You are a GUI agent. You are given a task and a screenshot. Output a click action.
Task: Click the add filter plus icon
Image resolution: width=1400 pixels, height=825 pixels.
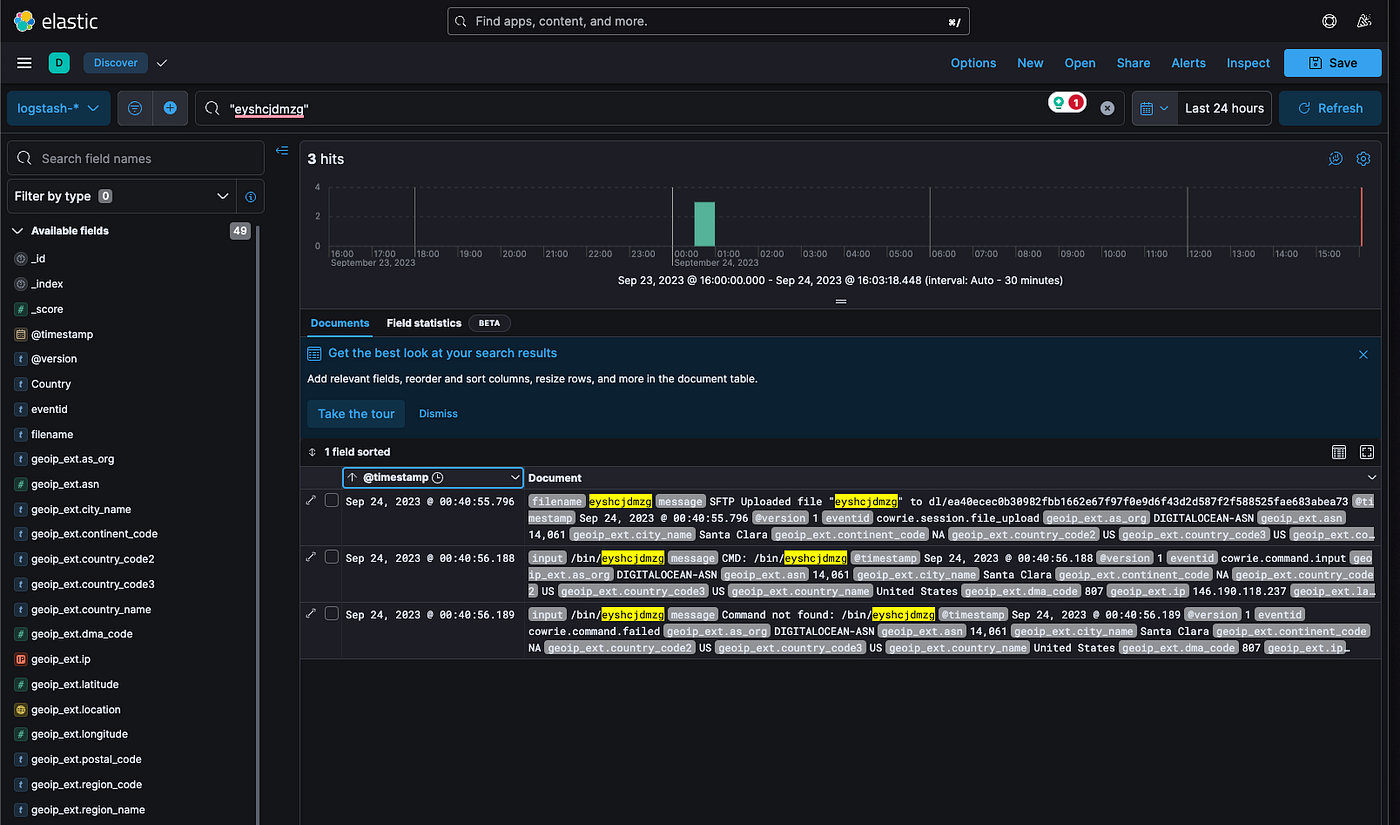pyautogui.click(x=170, y=108)
